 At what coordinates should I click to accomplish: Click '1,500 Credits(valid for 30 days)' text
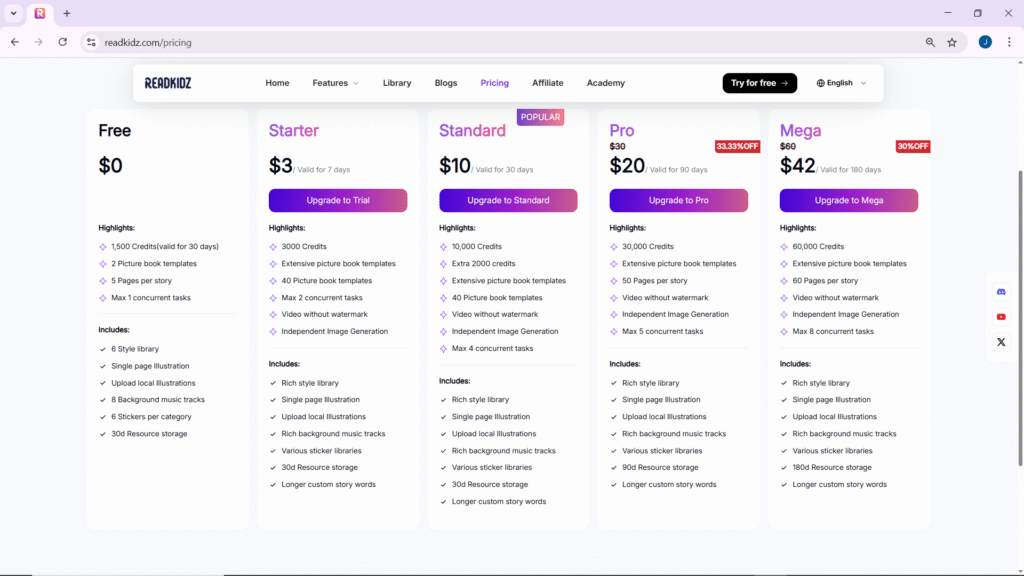click(165, 247)
